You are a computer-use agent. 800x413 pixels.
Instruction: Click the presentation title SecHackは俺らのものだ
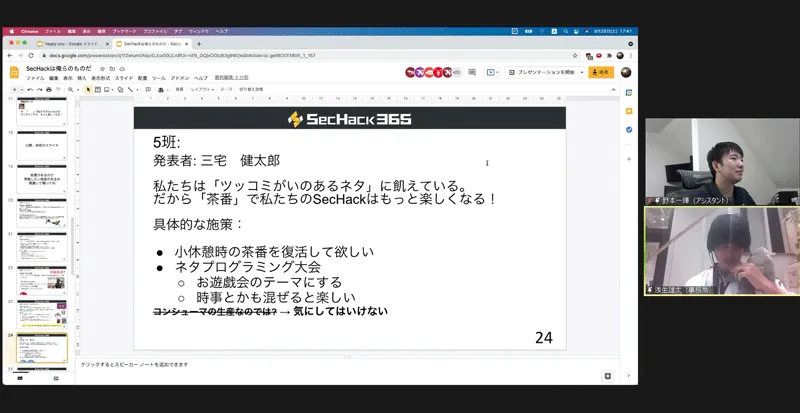pyautogui.click(x=59, y=68)
